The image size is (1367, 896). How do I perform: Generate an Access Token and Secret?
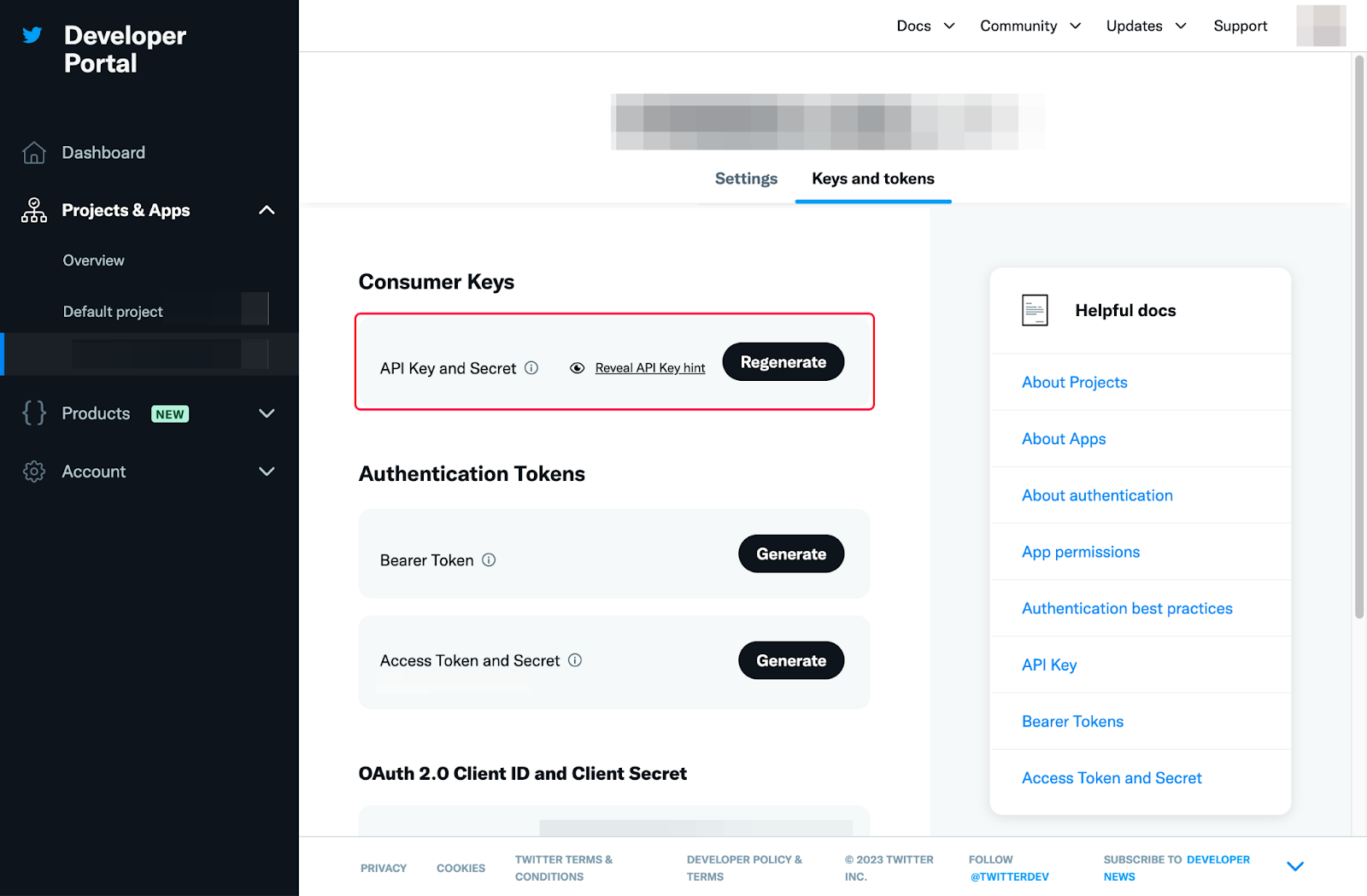(x=791, y=660)
